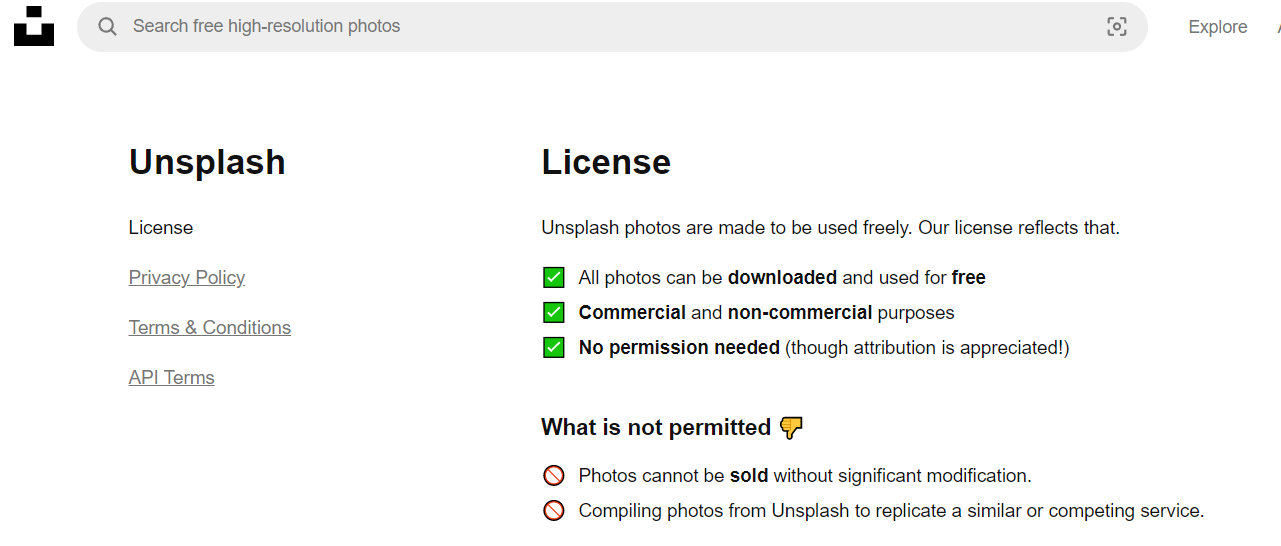Screen dimensions: 1281x546
Task: Open Terms & Conditions link
Action: tap(210, 328)
